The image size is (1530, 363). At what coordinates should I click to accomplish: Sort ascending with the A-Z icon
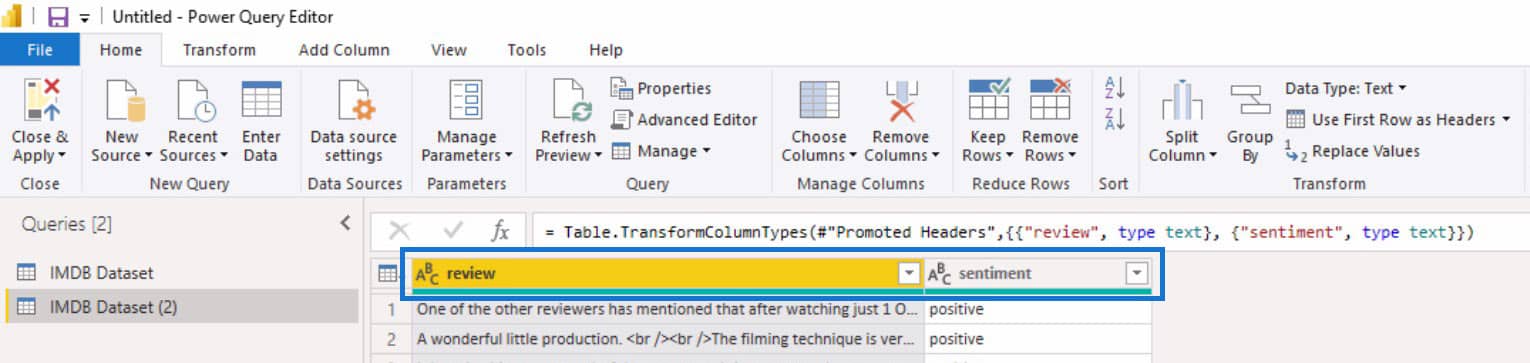point(1115,87)
